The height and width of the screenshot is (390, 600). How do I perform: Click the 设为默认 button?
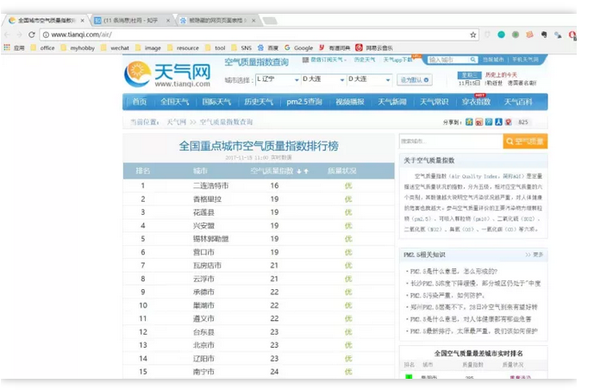(414, 80)
